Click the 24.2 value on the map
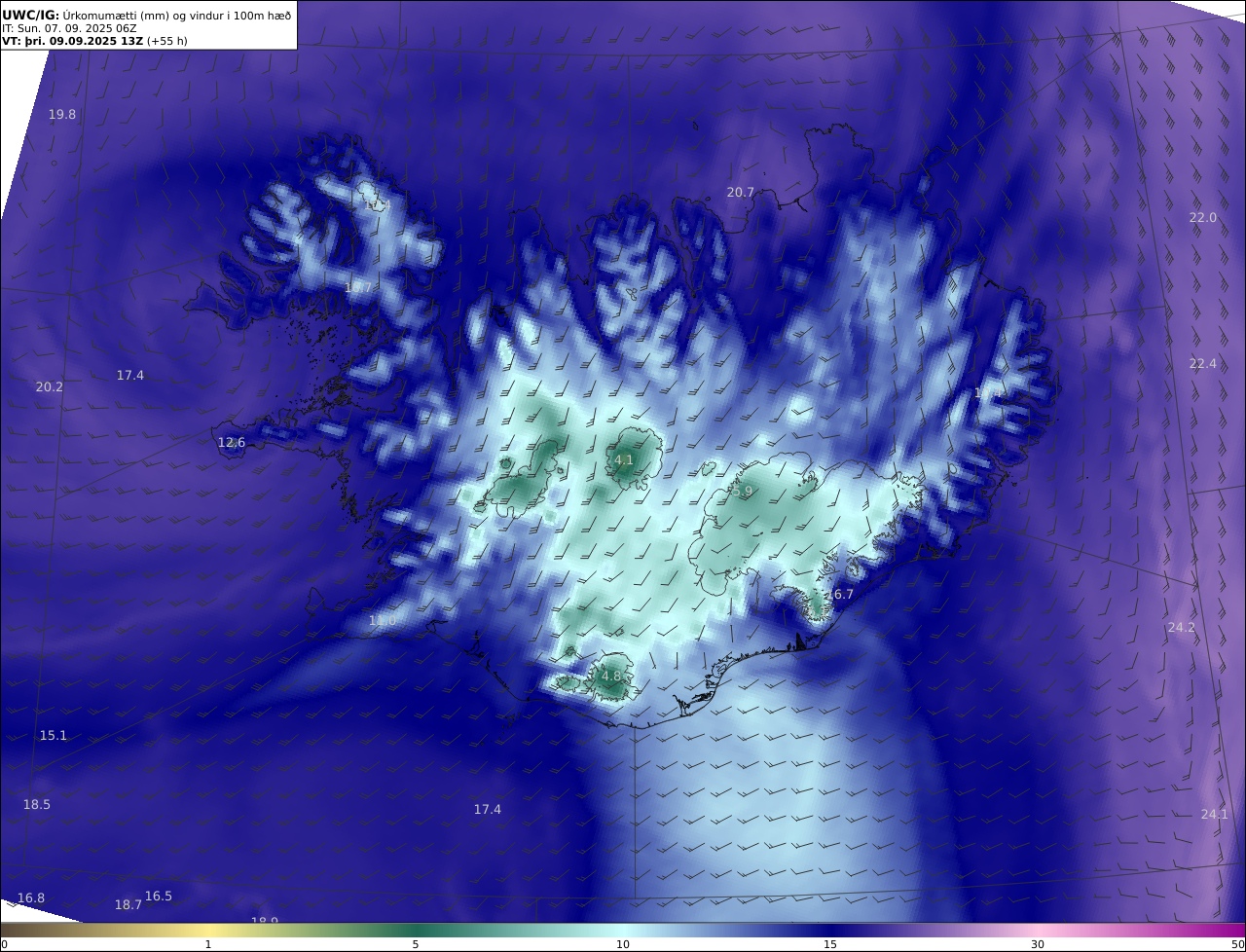 [x=1182, y=628]
